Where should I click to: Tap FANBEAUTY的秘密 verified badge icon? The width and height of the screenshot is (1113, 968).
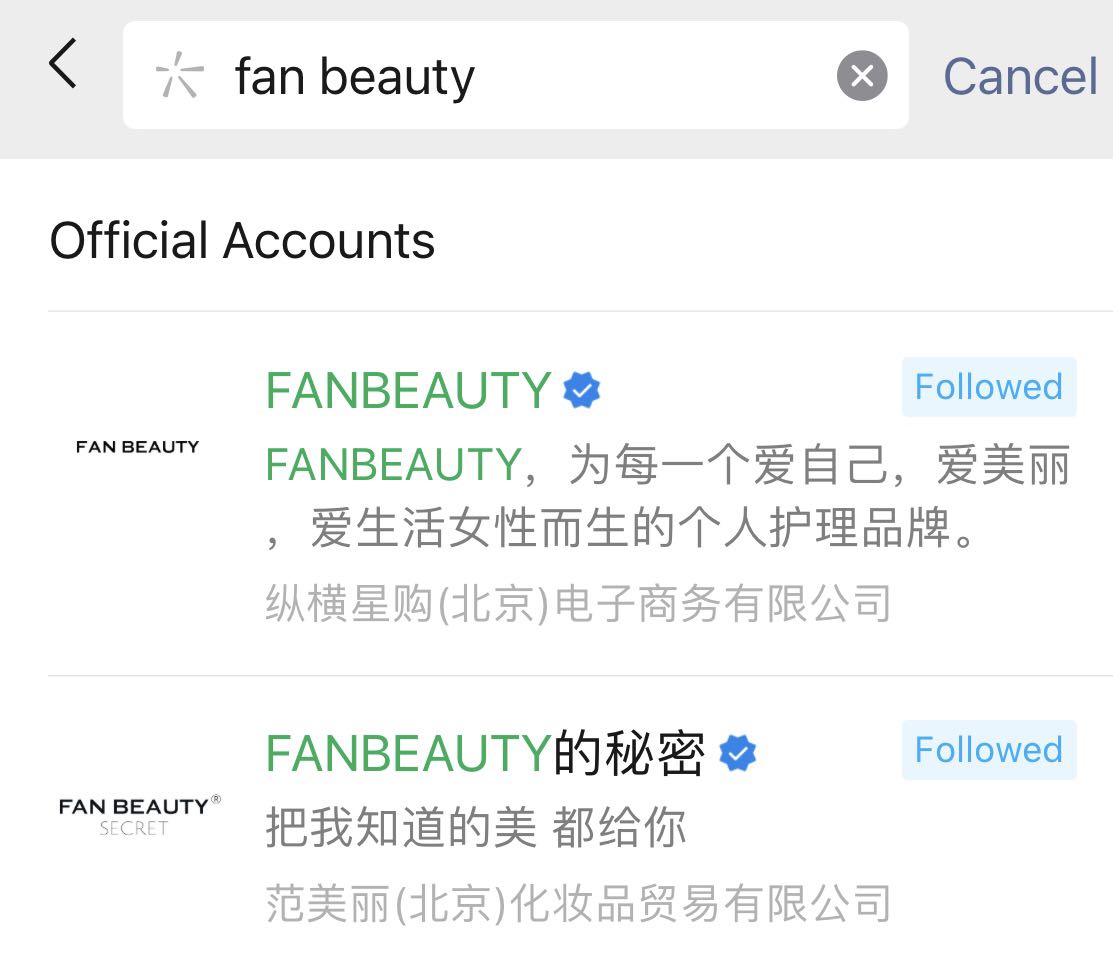coord(738,753)
